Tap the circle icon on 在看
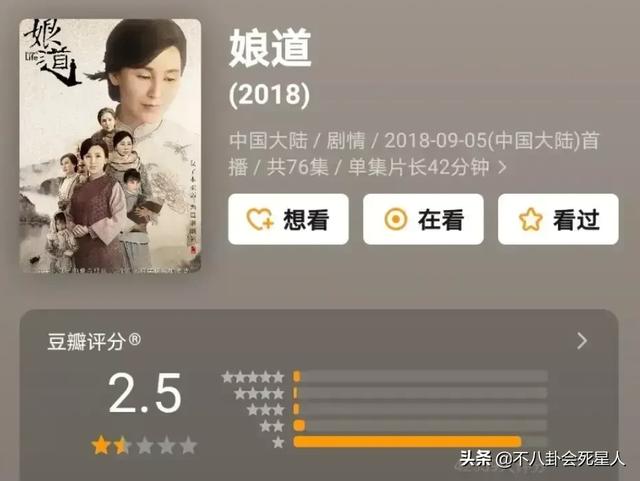The height and width of the screenshot is (481, 640). (x=396, y=219)
